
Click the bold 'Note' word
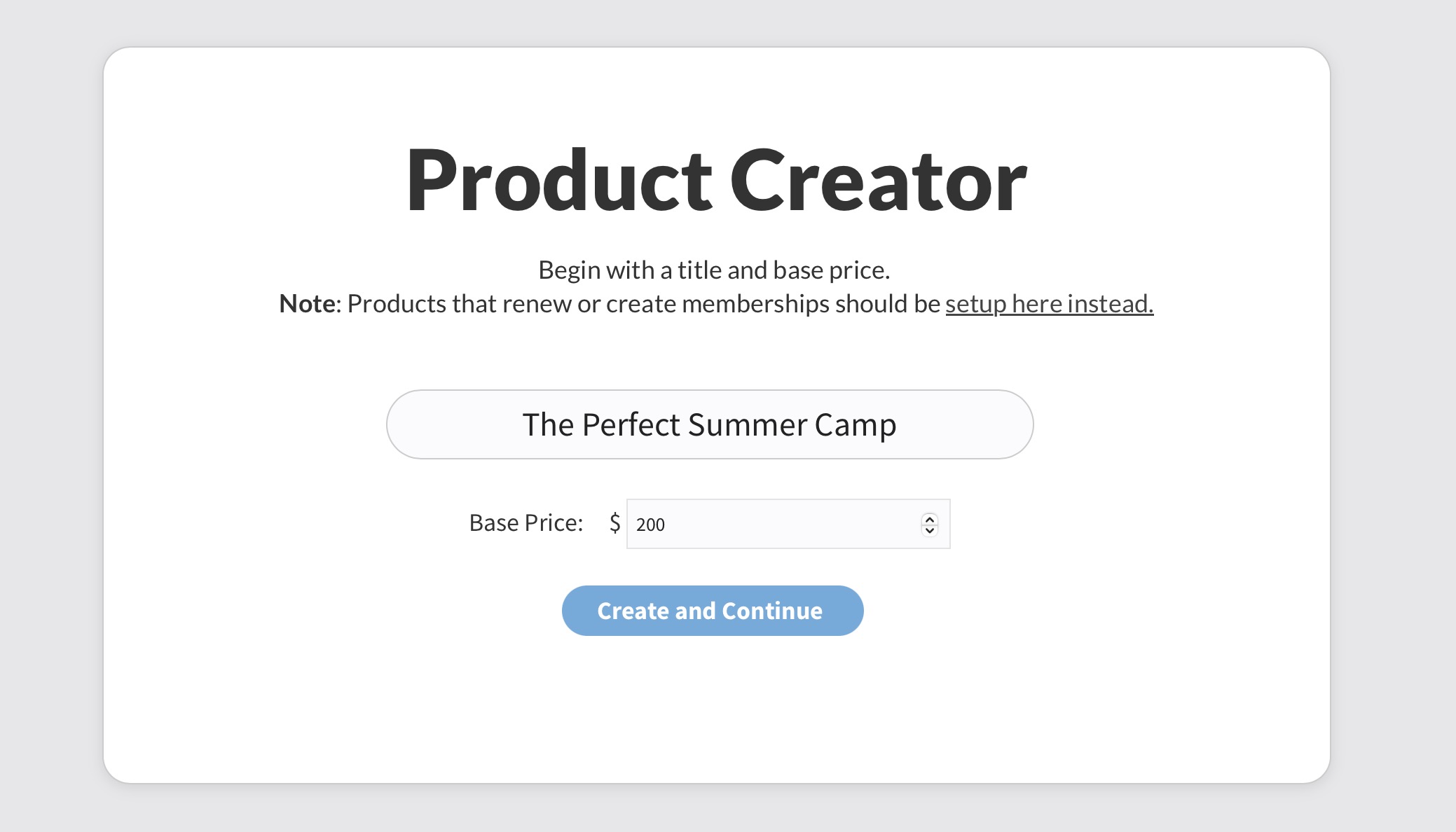click(307, 304)
